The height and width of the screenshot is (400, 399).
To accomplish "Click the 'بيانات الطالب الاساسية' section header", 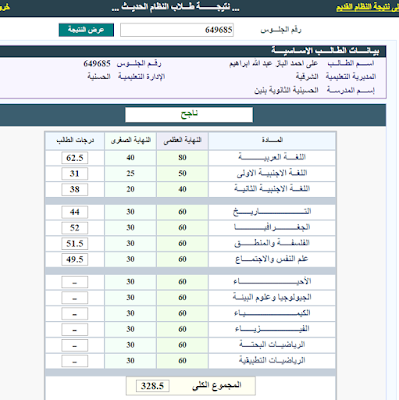I will 325,51.
